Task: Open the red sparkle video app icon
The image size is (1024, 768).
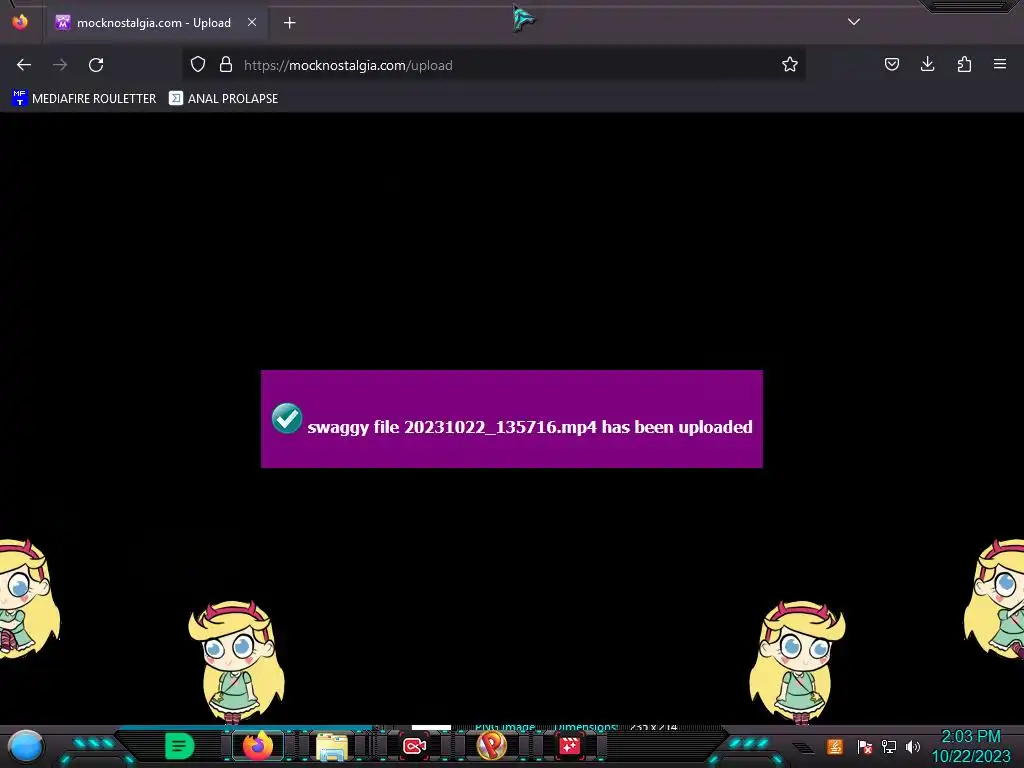Action: [569, 746]
